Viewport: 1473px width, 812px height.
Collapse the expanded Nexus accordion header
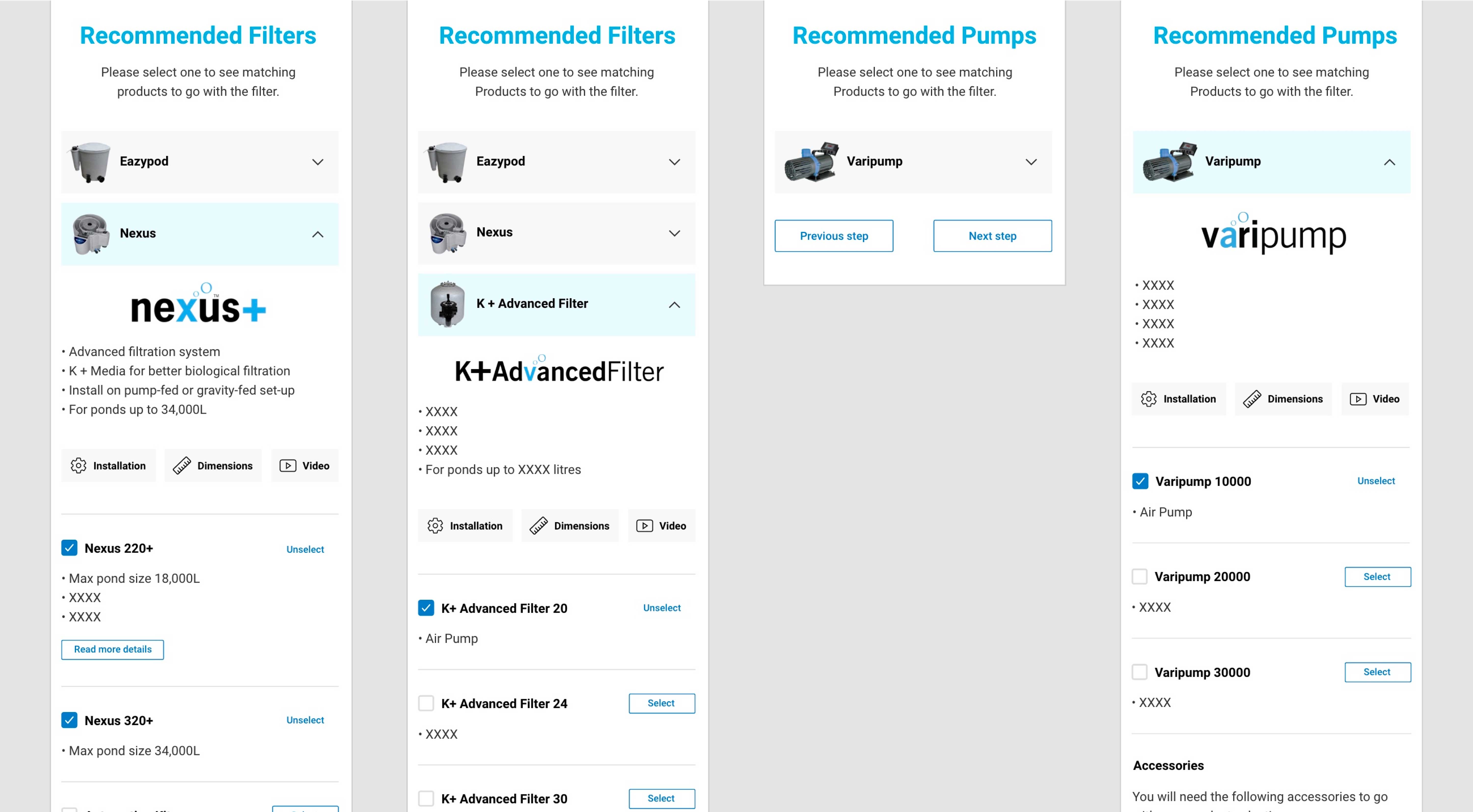click(317, 234)
